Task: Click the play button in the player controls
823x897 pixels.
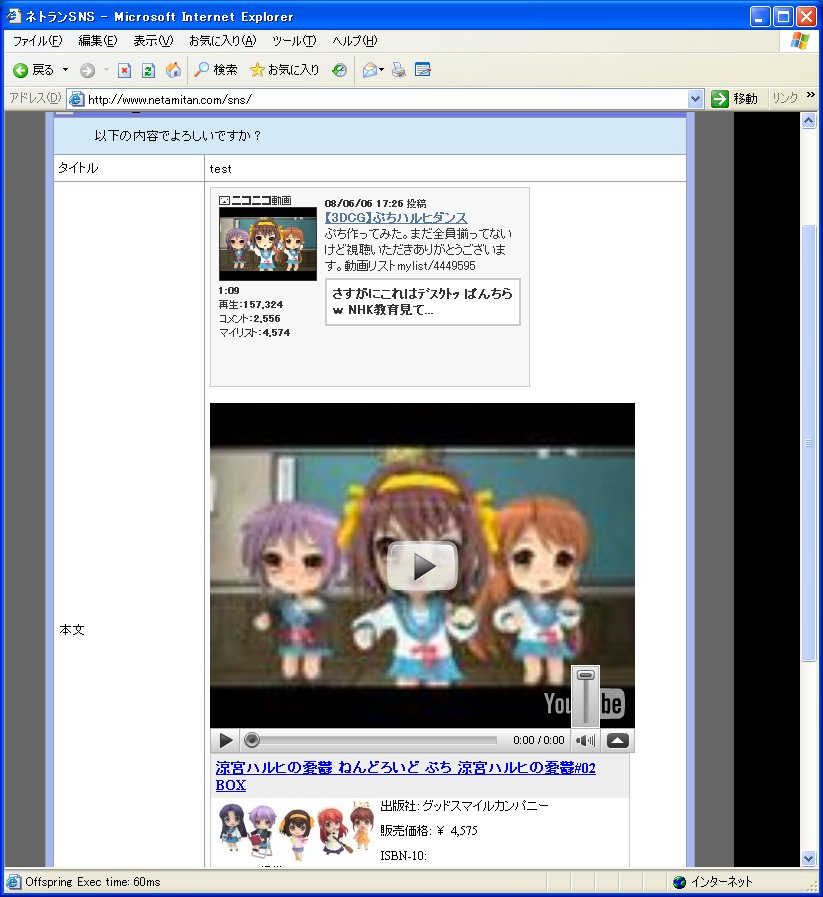Action: [226, 740]
